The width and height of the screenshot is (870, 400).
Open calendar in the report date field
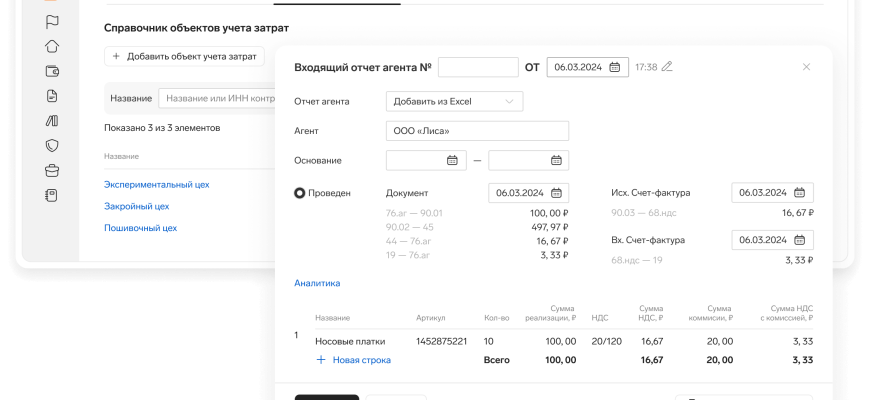(615, 67)
